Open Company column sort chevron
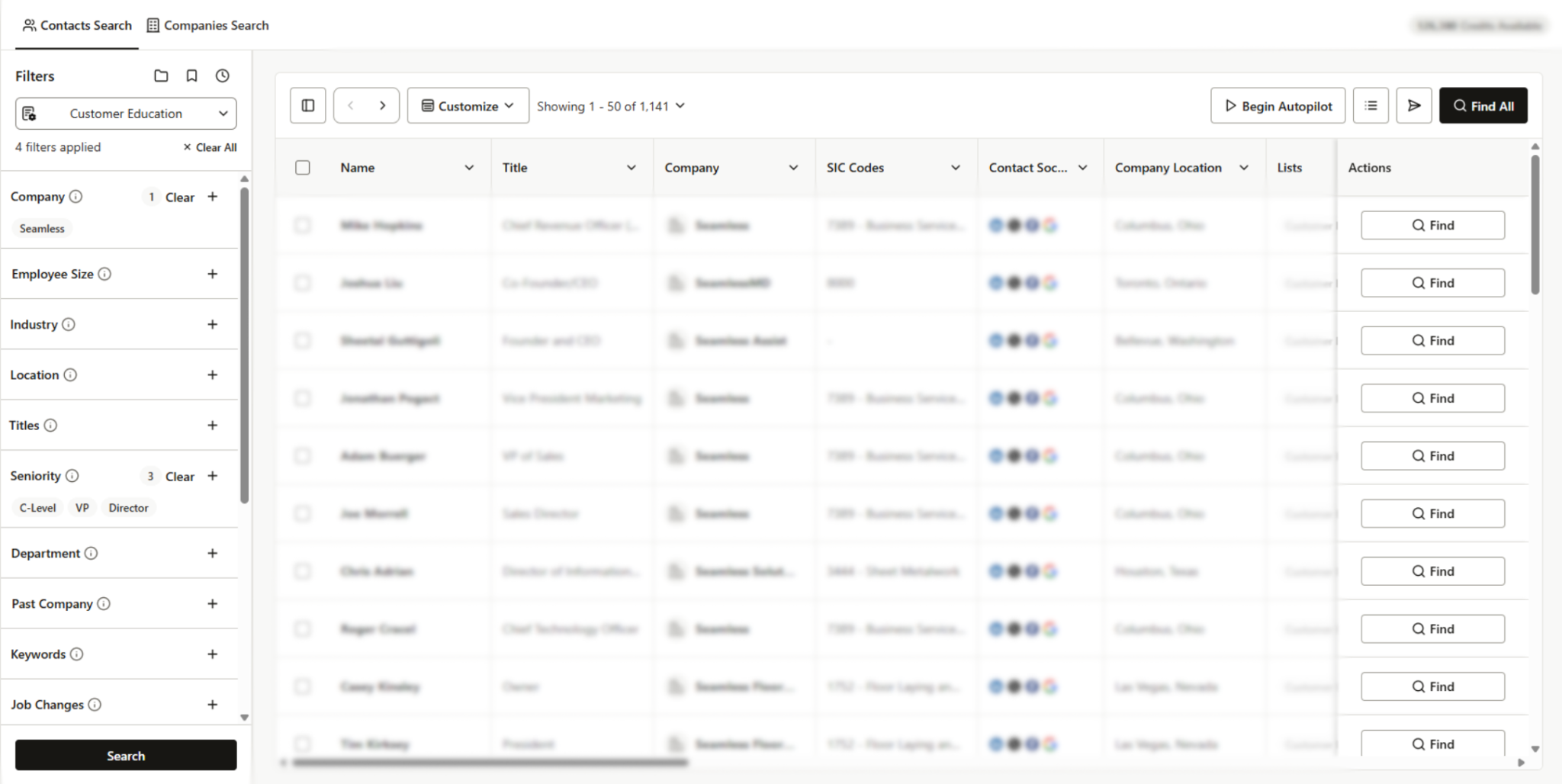Image resolution: width=1562 pixels, height=784 pixels. [x=793, y=167]
